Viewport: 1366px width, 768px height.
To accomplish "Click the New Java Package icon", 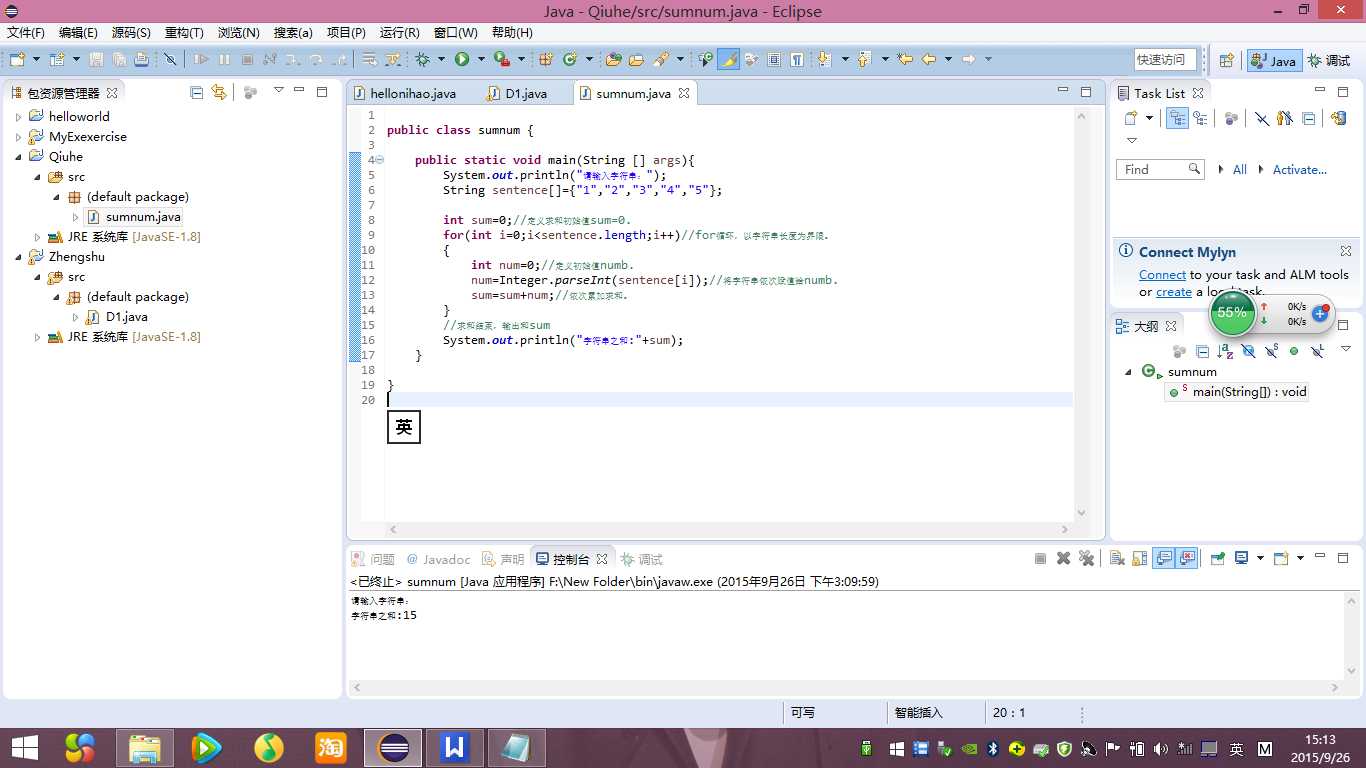I will [x=546, y=60].
